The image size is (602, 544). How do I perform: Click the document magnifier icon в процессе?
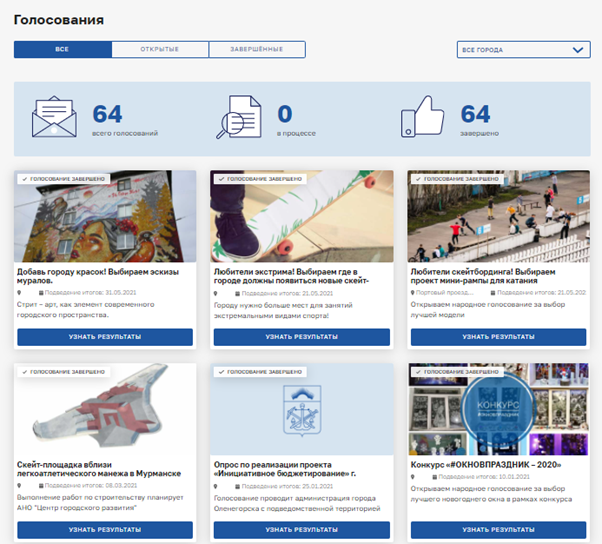click(239, 117)
